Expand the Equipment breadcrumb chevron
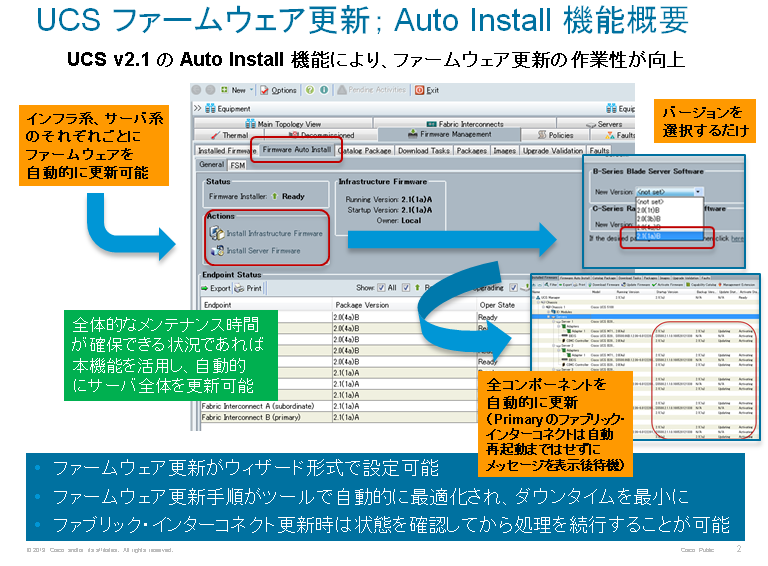This screenshot has width=768, height=566. point(196,108)
